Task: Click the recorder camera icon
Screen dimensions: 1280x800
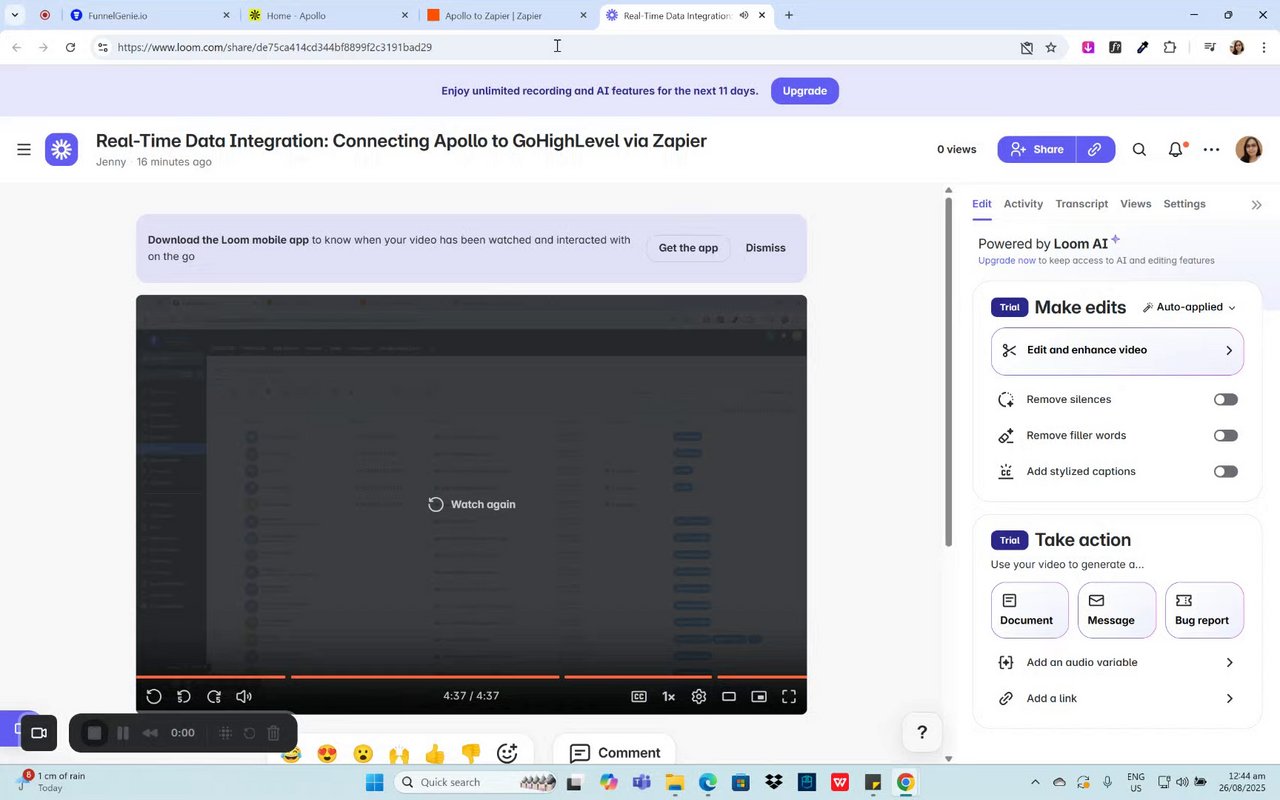Action: click(x=39, y=733)
